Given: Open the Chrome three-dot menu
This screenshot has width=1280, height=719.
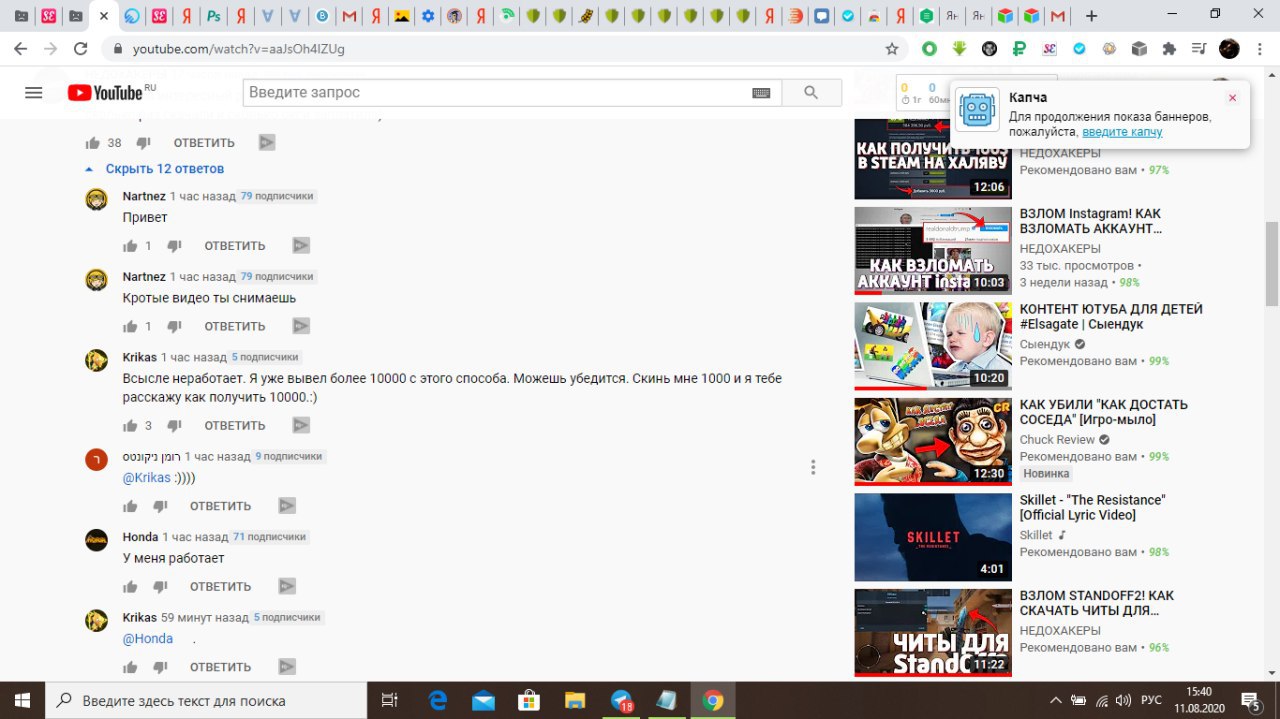Looking at the screenshot, I should pyautogui.click(x=1261, y=48).
